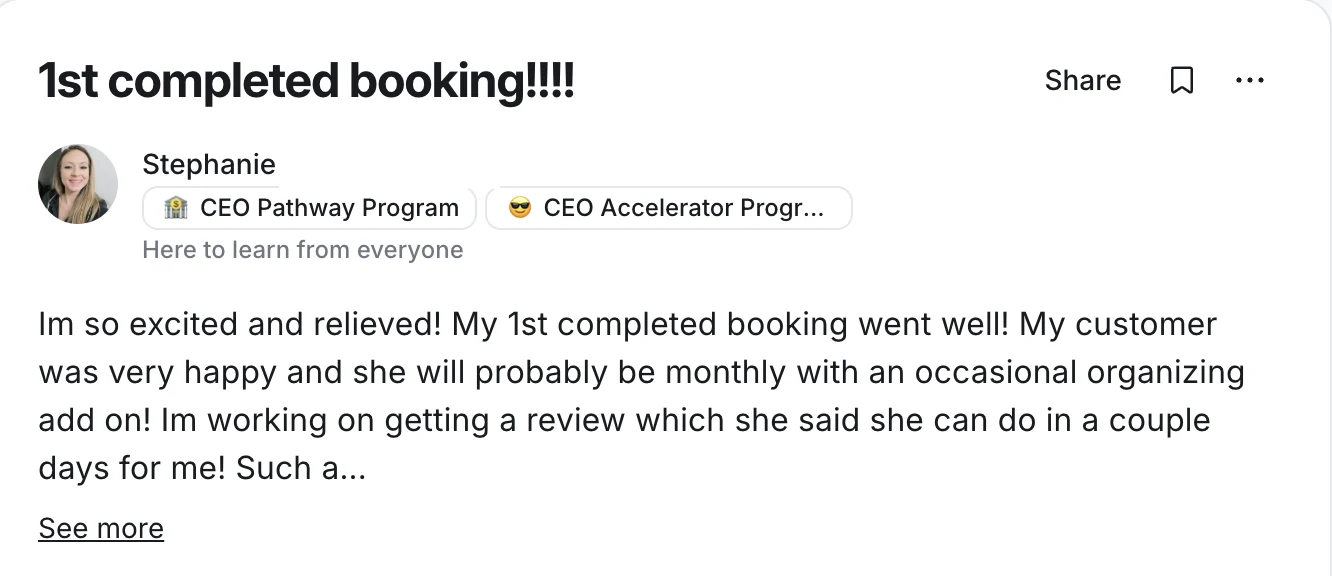This screenshot has width=1332, height=576.
Task: Expand the post with See more
Action: pyautogui.click(x=101, y=528)
